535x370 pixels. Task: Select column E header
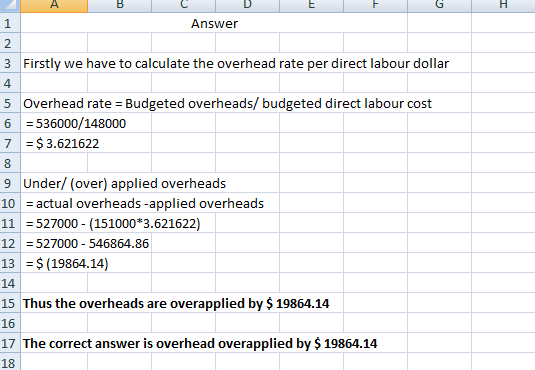coord(312,6)
